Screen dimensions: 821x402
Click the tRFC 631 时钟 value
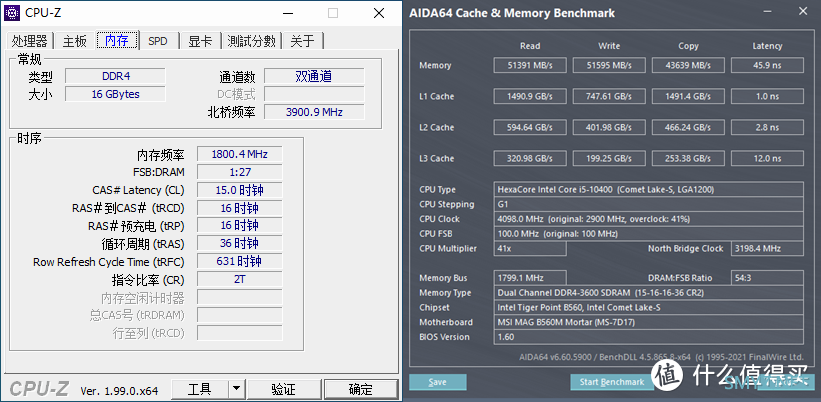239,261
